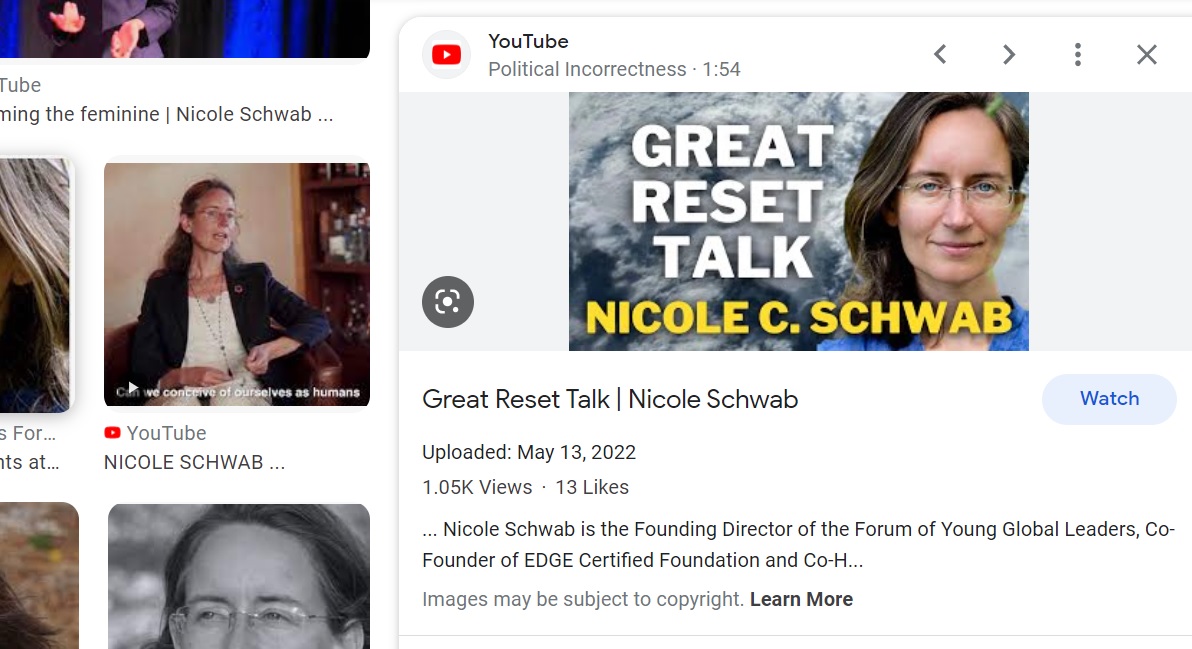Click the YouTube source name in preview header
Image resolution: width=1192 pixels, height=649 pixels.
(528, 41)
